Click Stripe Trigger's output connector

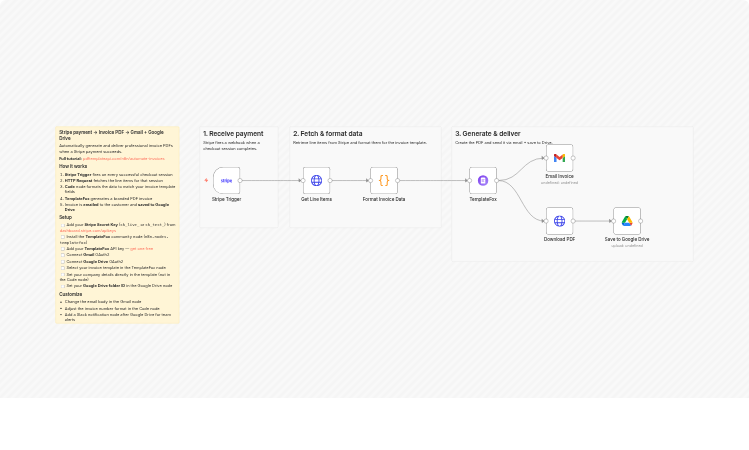240,181
